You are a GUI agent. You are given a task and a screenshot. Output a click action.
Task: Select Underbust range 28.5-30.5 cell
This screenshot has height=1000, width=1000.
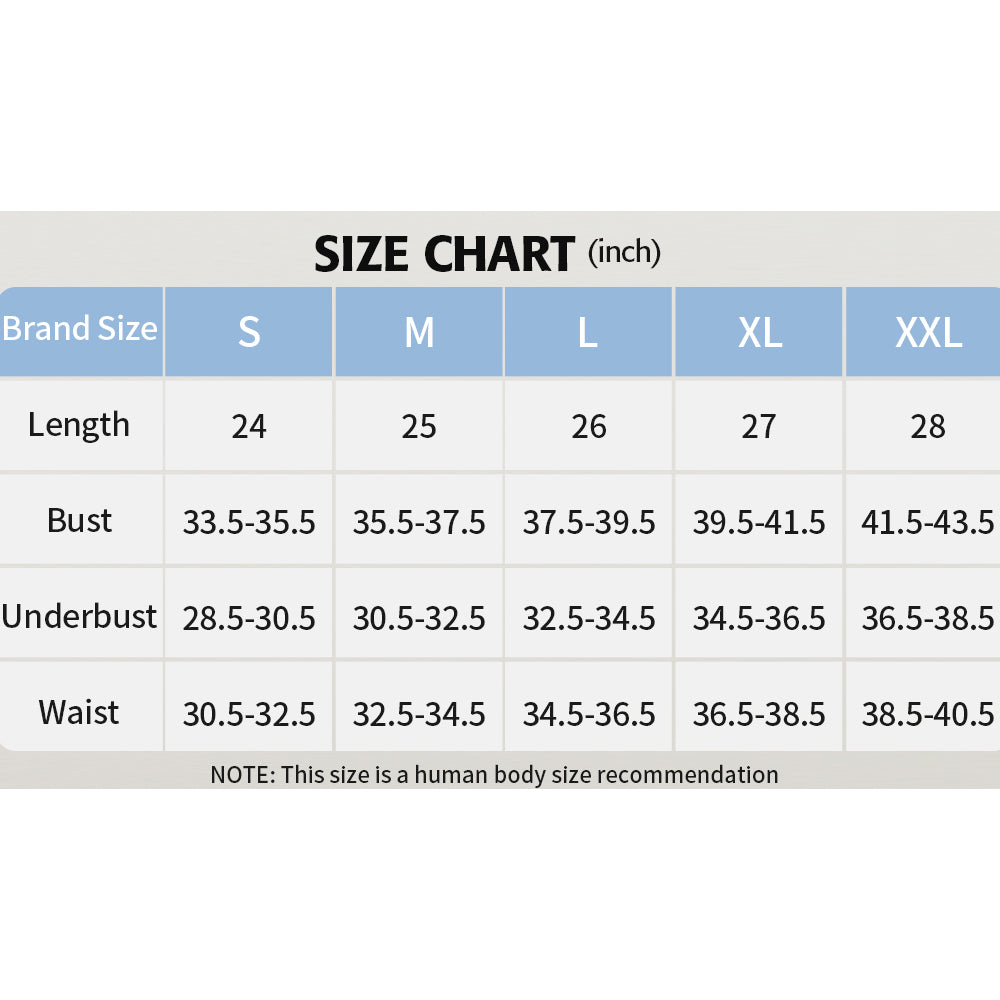[249, 618]
